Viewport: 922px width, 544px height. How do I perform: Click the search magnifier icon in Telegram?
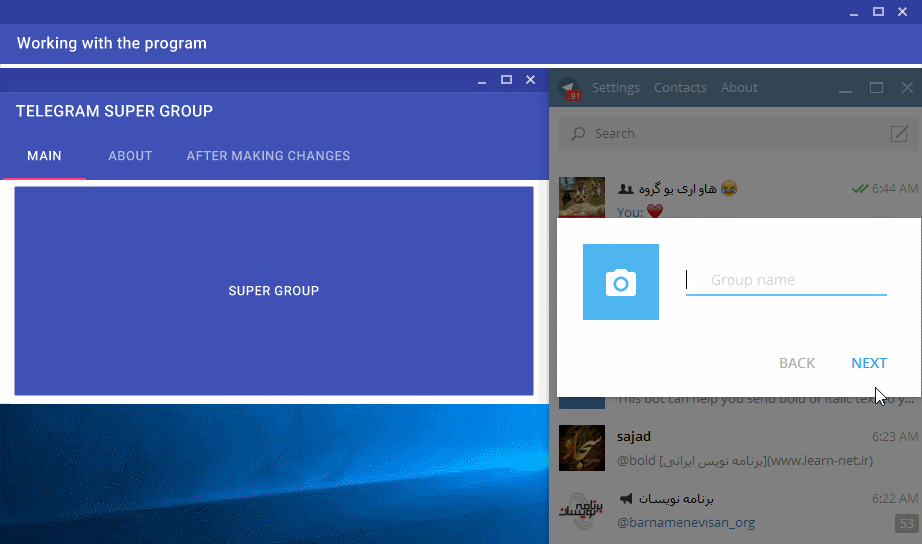click(x=578, y=134)
